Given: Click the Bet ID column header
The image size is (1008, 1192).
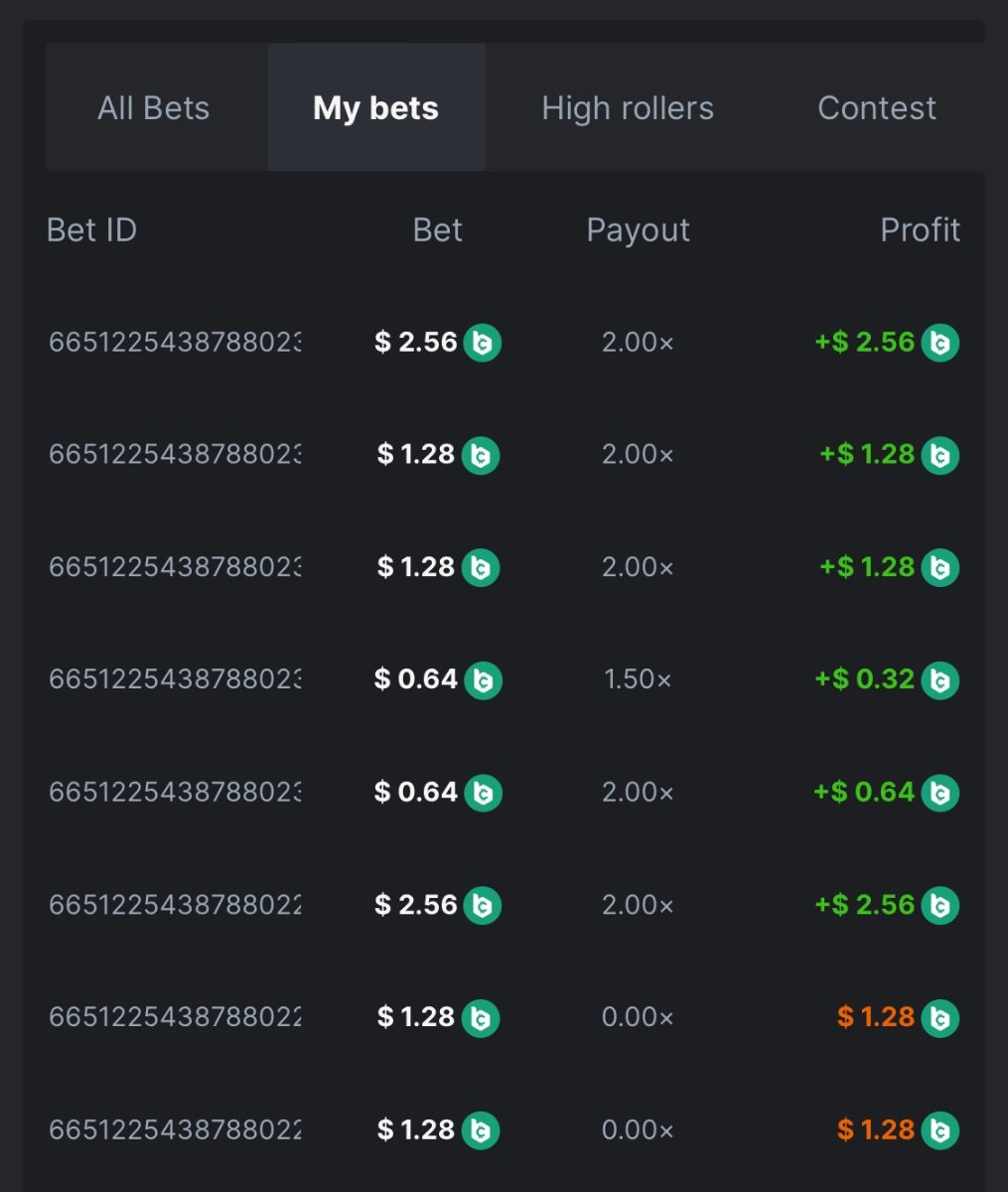Looking at the screenshot, I should (x=91, y=229).
